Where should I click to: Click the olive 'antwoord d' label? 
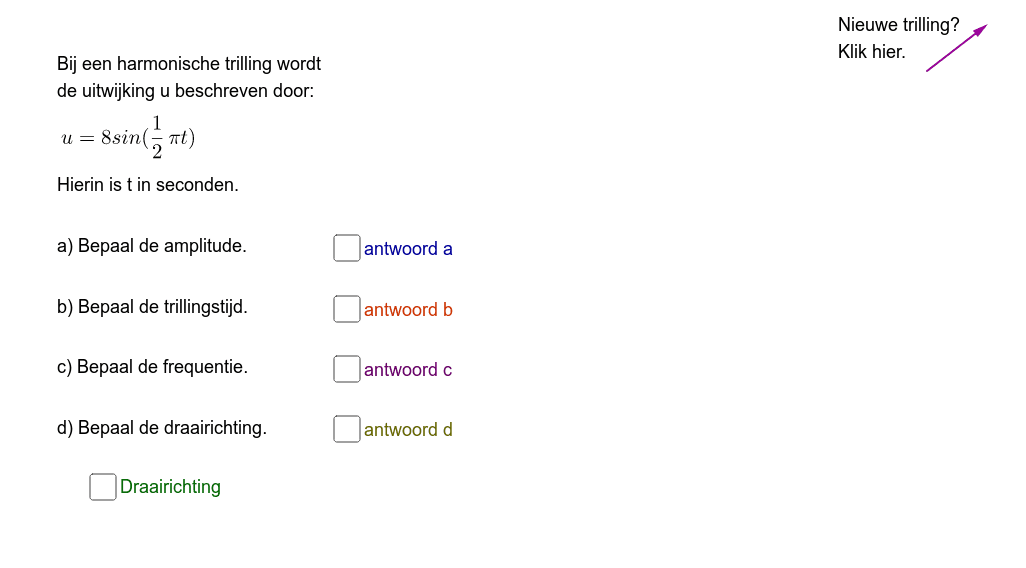click(x=408, y=430)
